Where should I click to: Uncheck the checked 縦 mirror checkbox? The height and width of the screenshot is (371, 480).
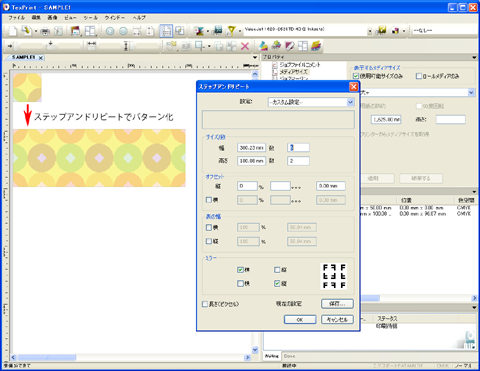pyautogui.click(x=277, y=283)
